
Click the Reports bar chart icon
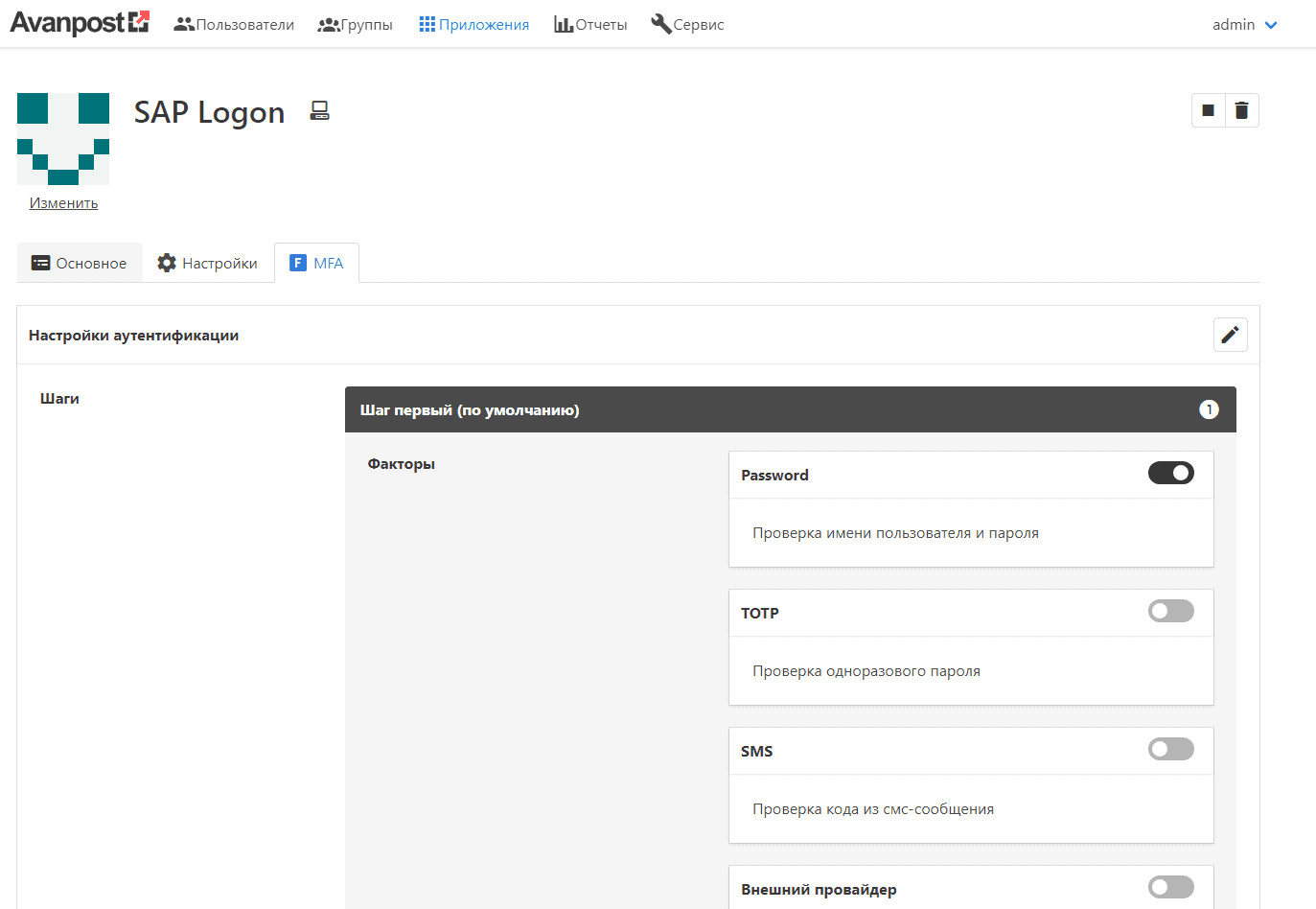coord(564,24)
